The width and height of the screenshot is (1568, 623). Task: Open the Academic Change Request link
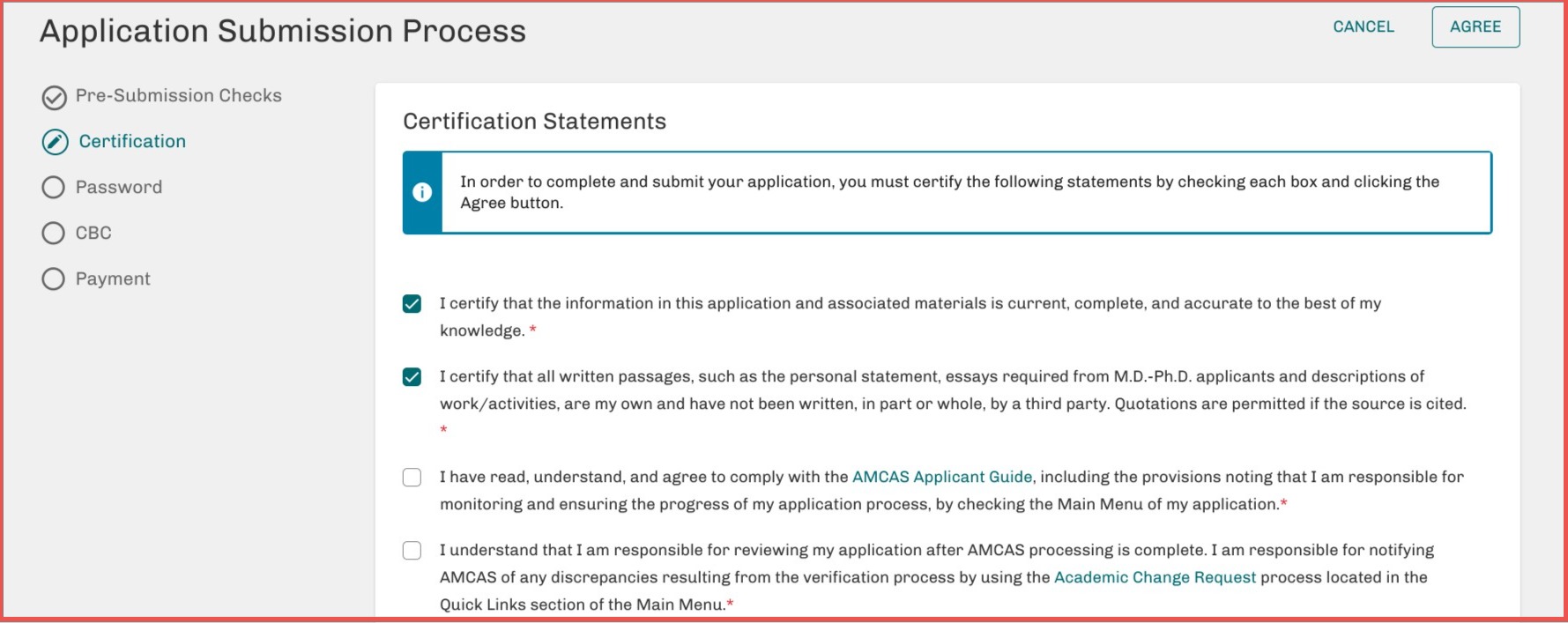point(1155,577)
